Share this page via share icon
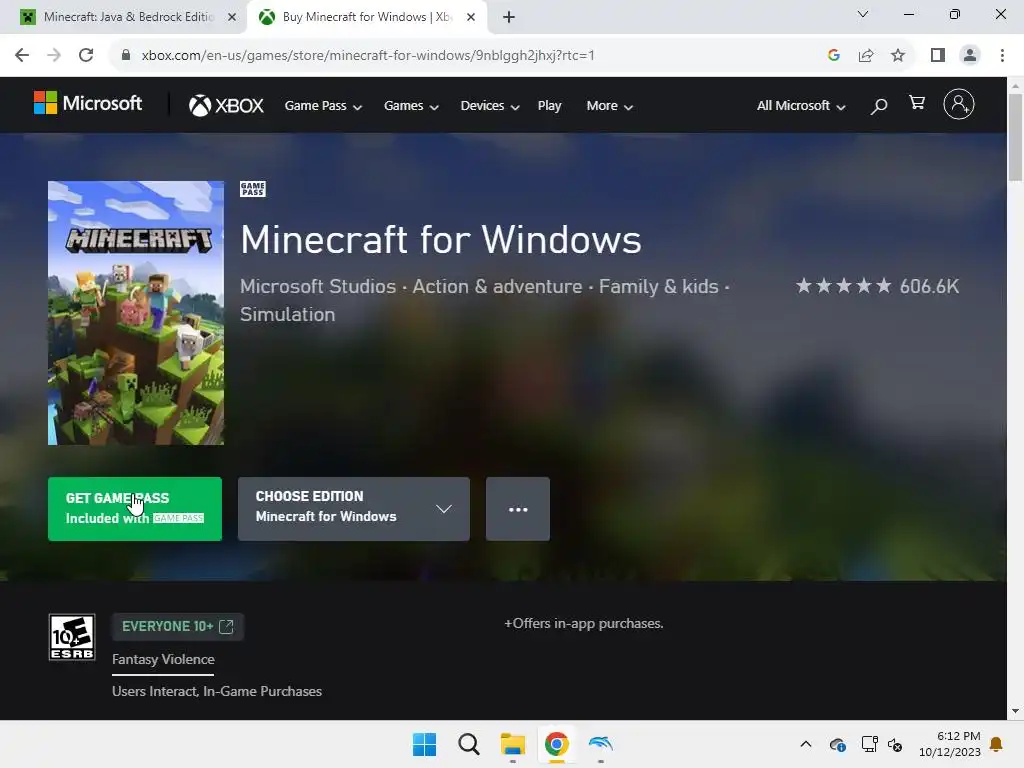Image resolution: width=1024 pixels, height=768 pixels. (866, 55)
